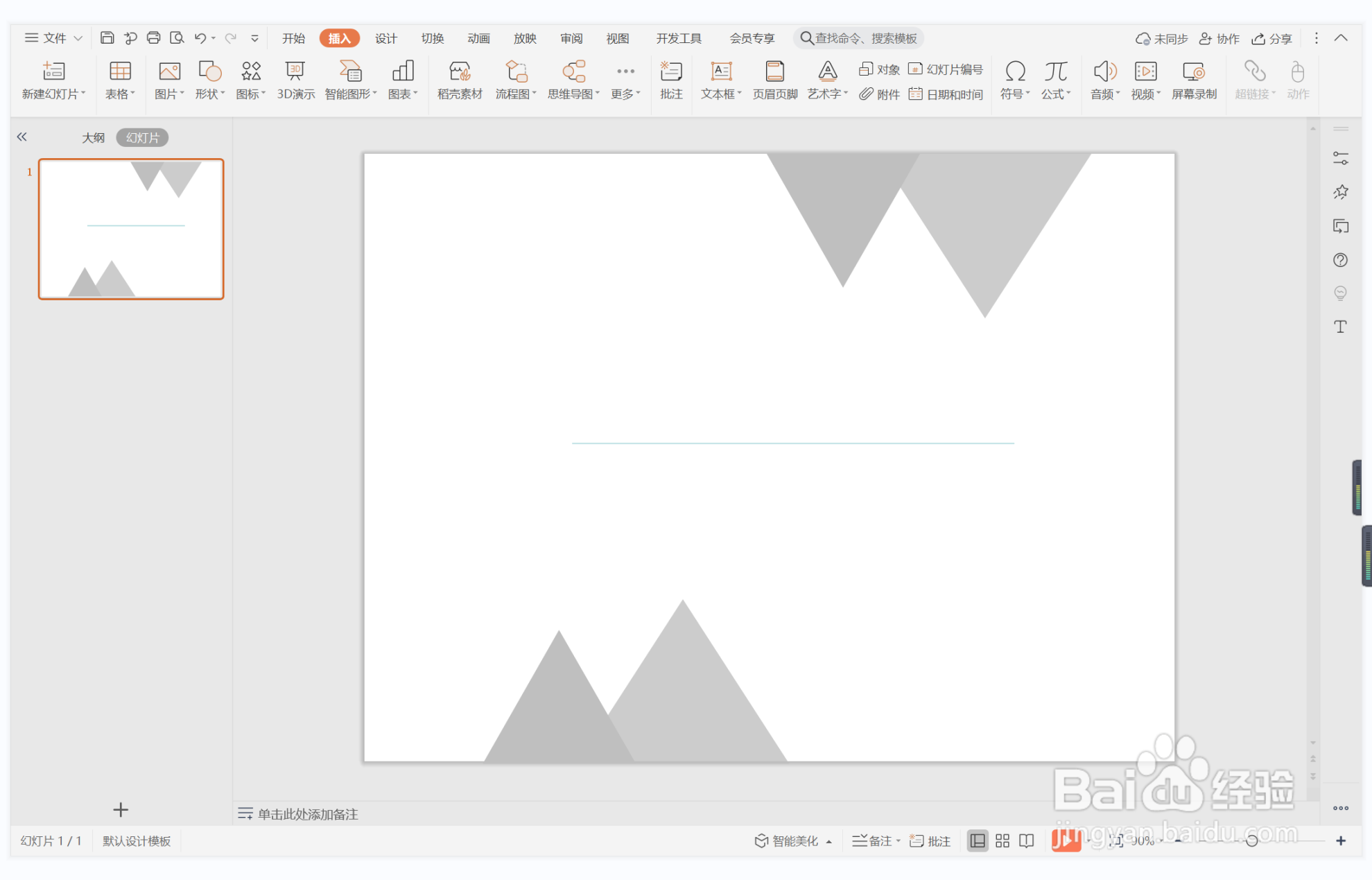The image size is (1372, 880).
Task: Insert an attachment (附件)
Action: point(879,94)
